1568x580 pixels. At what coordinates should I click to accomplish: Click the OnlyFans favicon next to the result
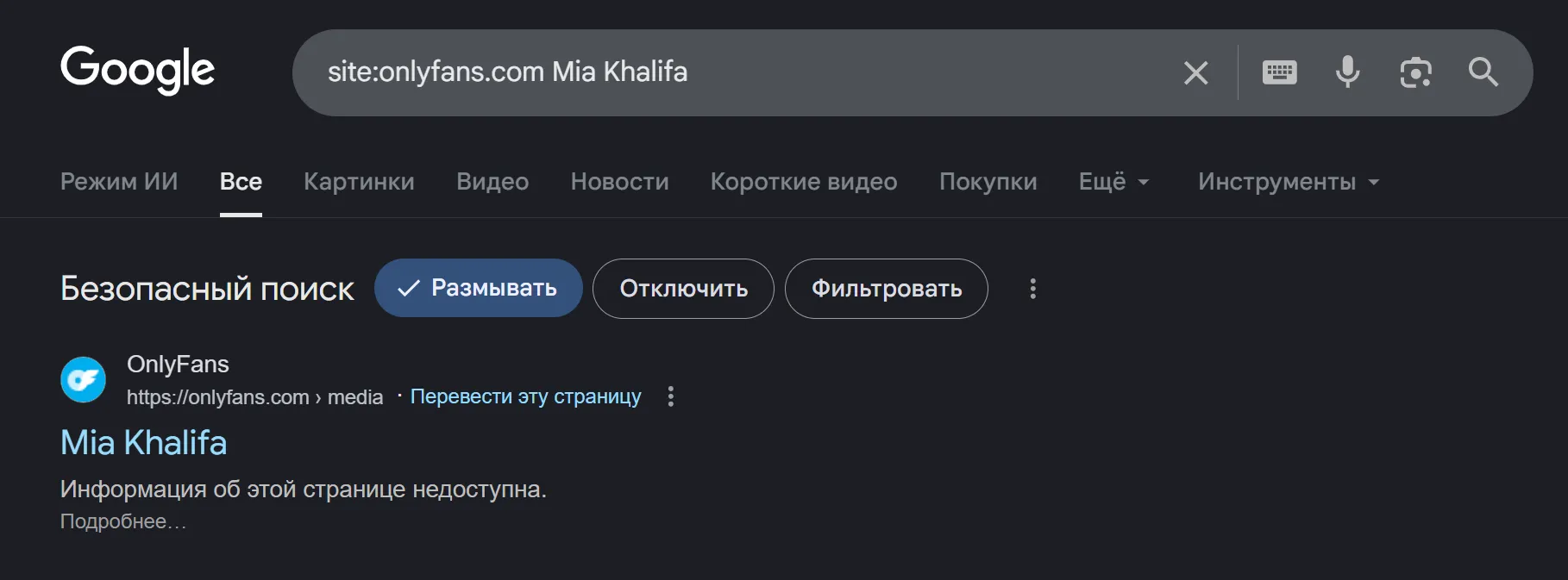(x=83, y=379)
